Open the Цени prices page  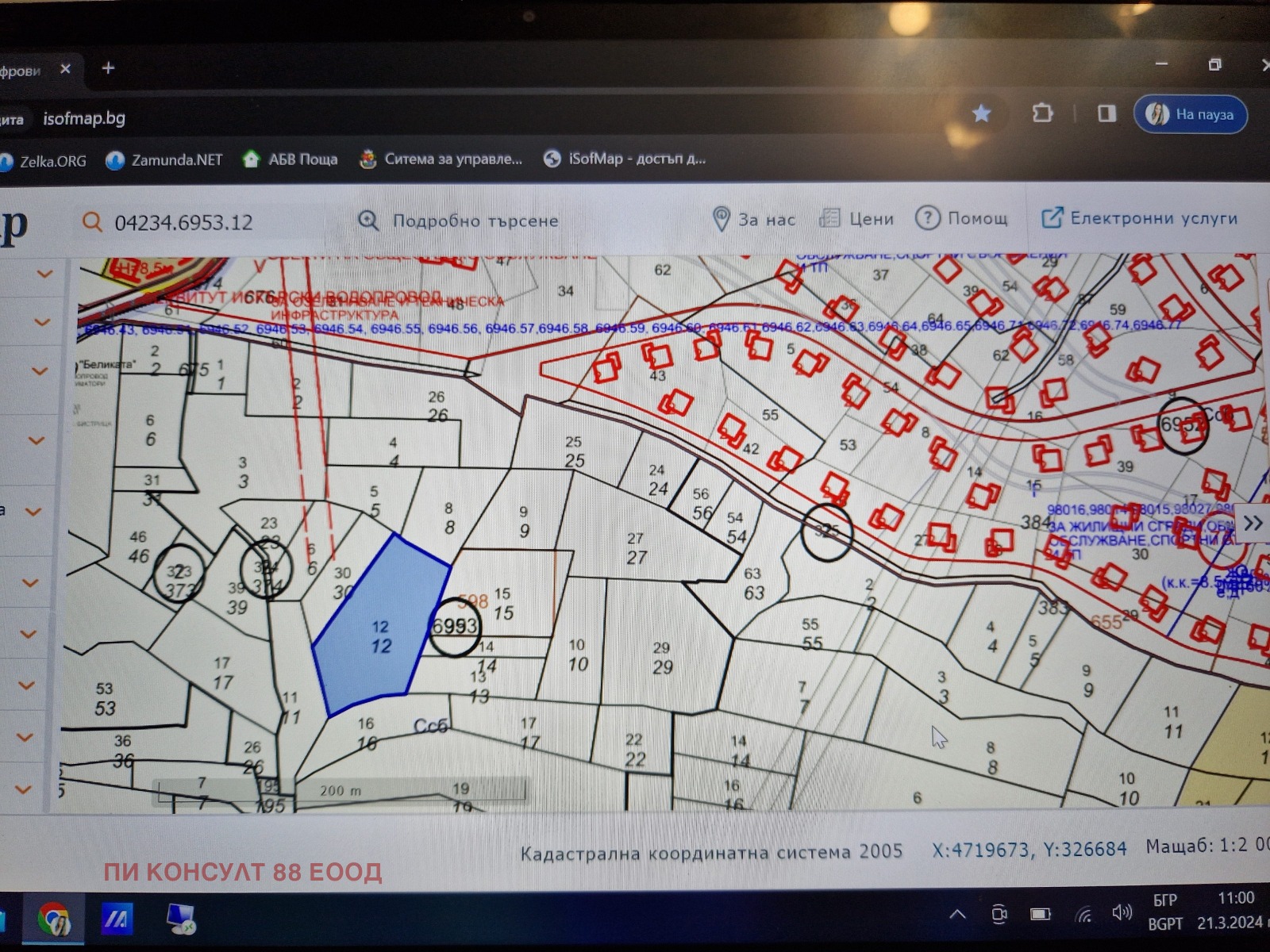pos(857,219)
